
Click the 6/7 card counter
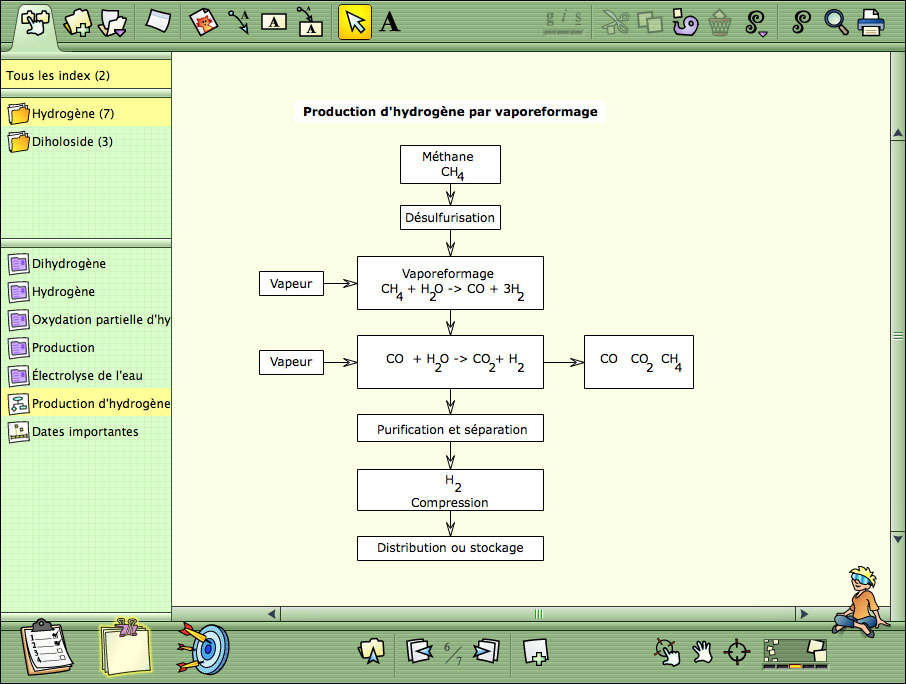click(x=453, y=653)
